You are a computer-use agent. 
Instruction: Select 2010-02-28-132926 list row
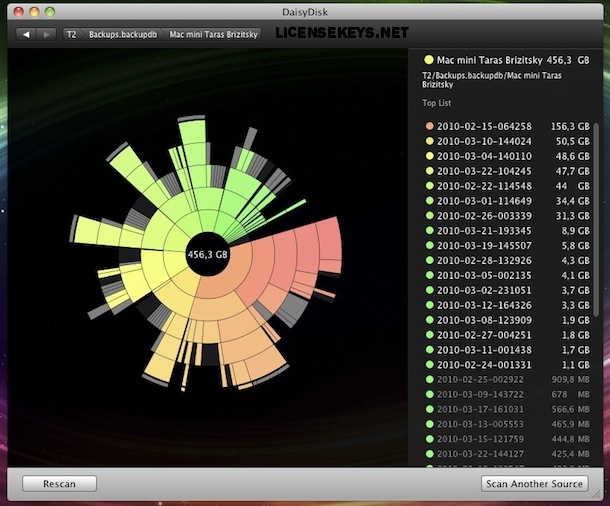(507, 260)
